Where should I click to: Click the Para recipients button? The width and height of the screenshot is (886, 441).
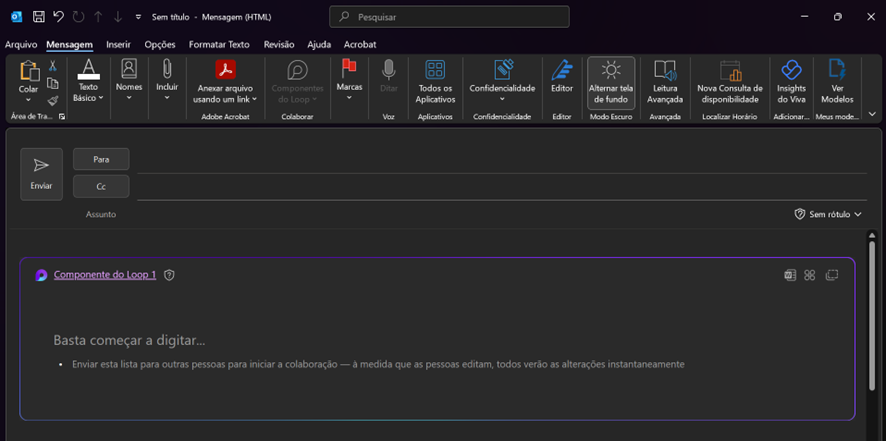point(101,159)
